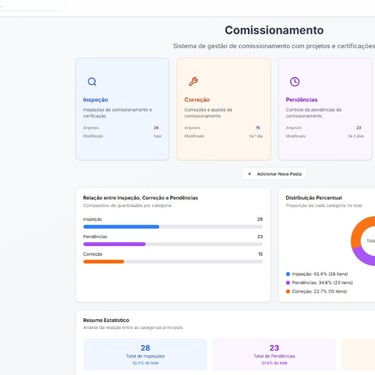
Task: Click the blue Inspeção progress bar
Action: (x=121, y=227)
